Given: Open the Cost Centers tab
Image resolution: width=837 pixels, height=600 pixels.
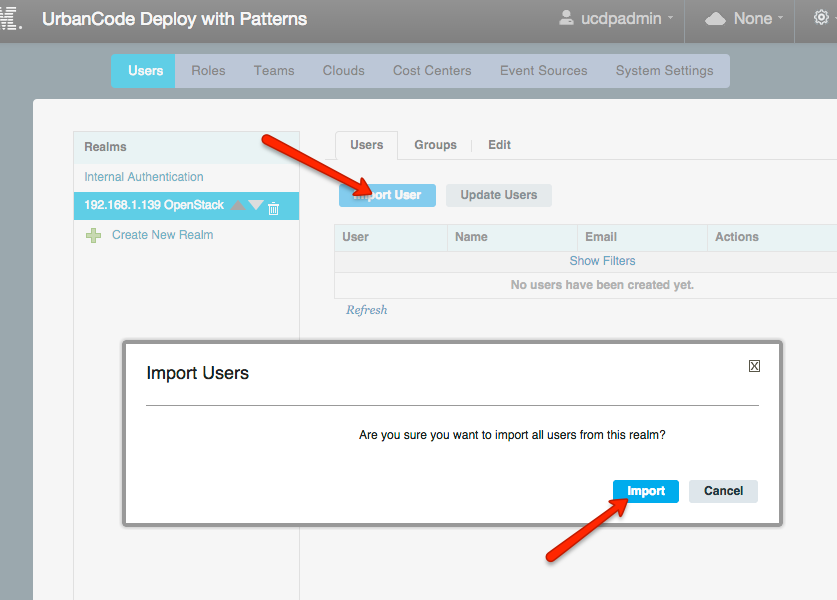Looking at the screenshot, I should [x=432, y=70].
